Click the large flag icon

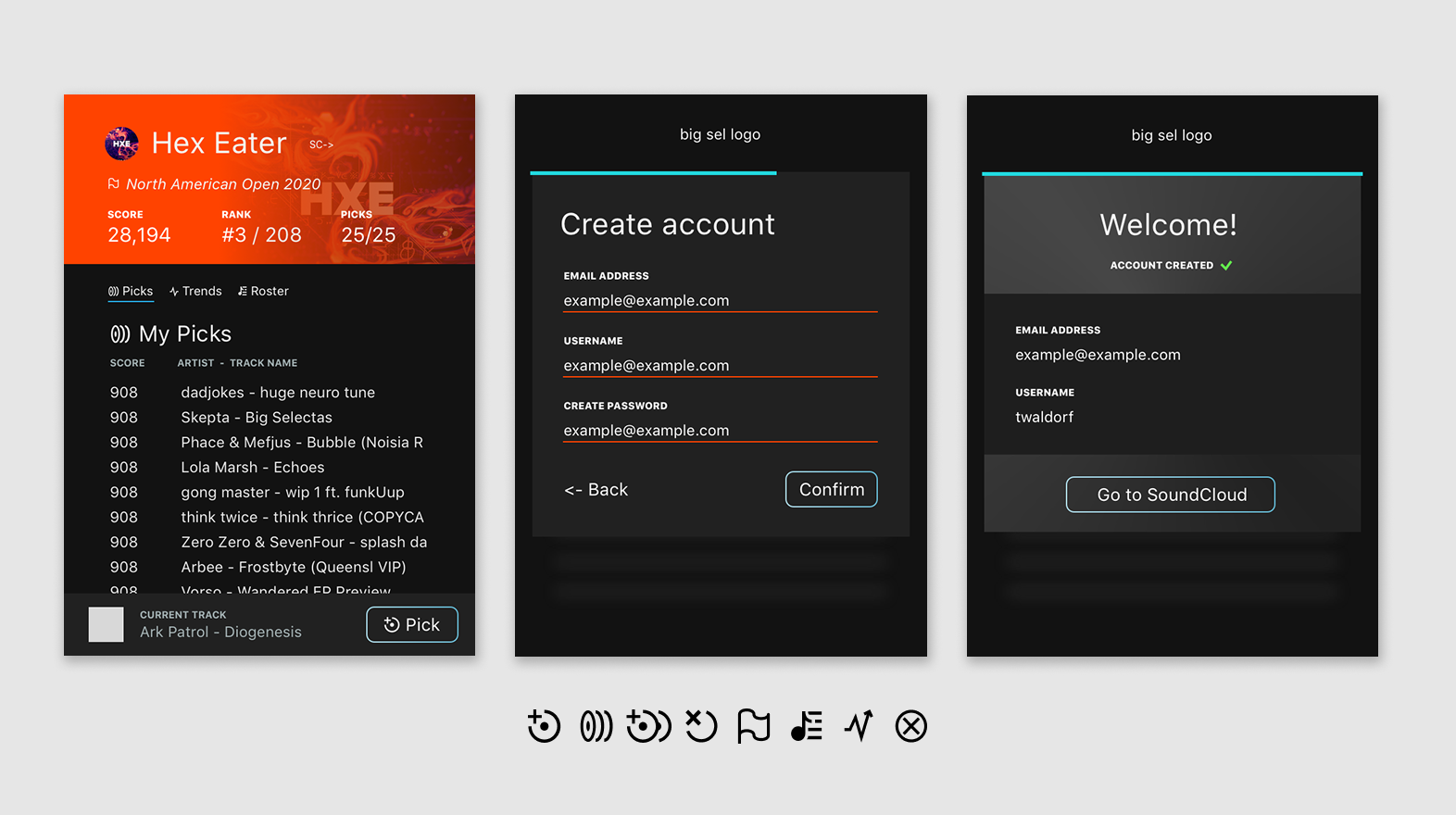click(x=754, y=726)
